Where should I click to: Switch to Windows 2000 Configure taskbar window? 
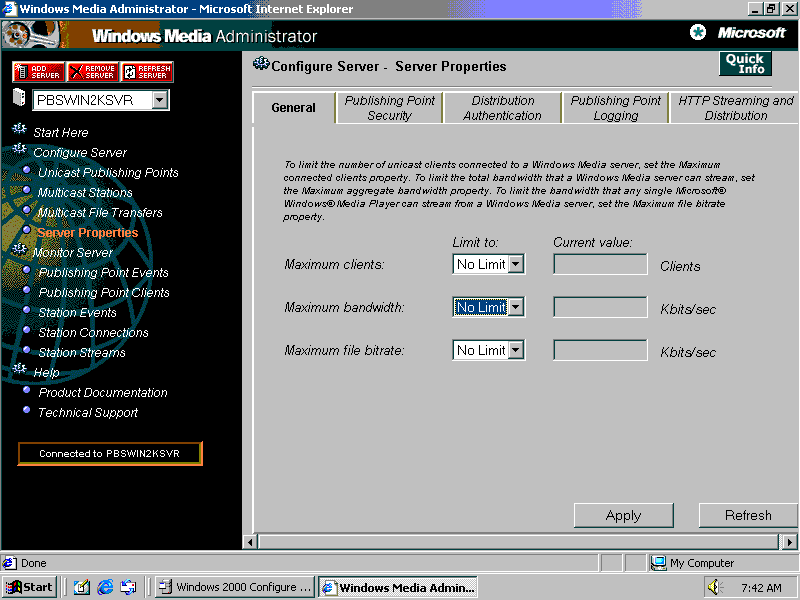click(234, 587)
